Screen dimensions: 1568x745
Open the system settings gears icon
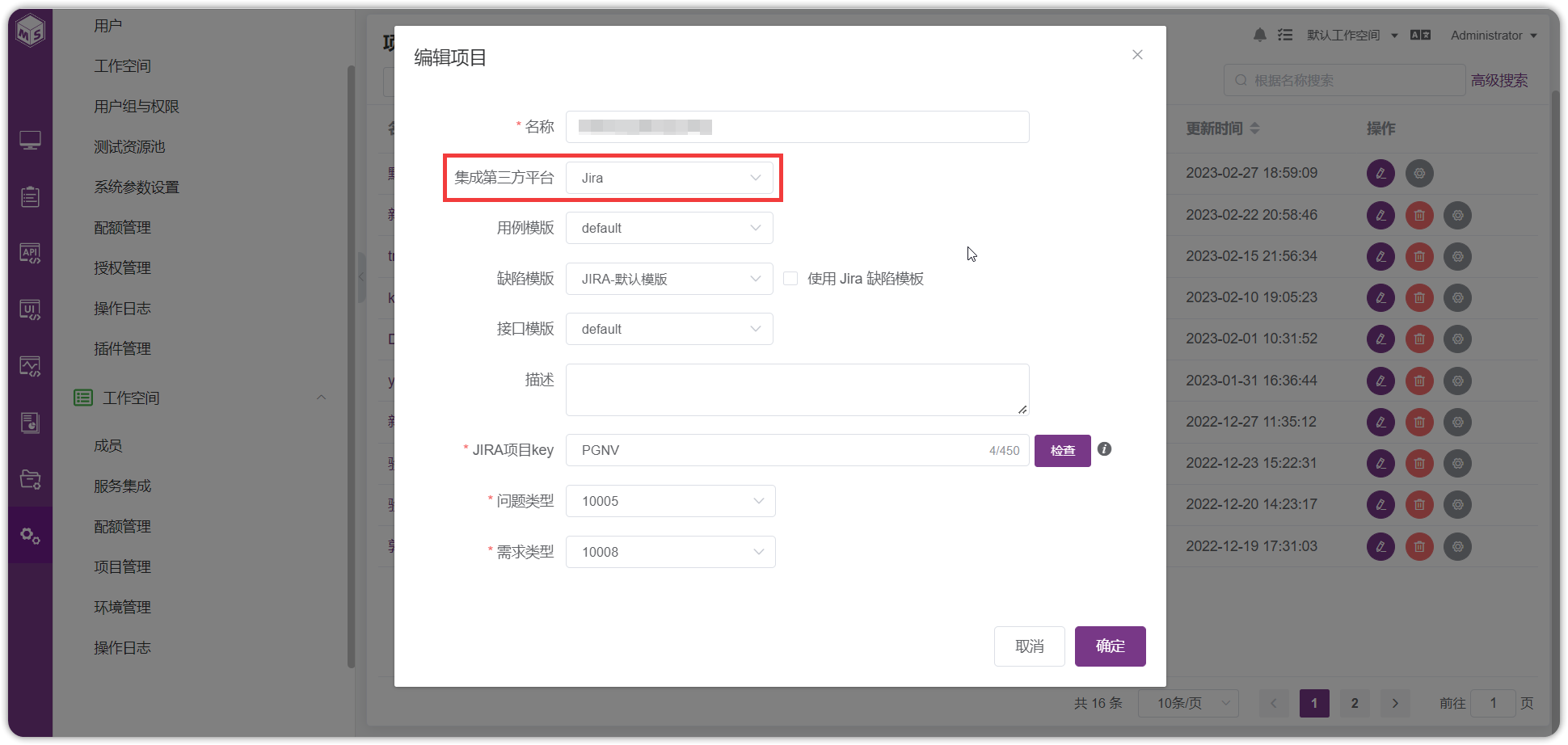(31, 535)
